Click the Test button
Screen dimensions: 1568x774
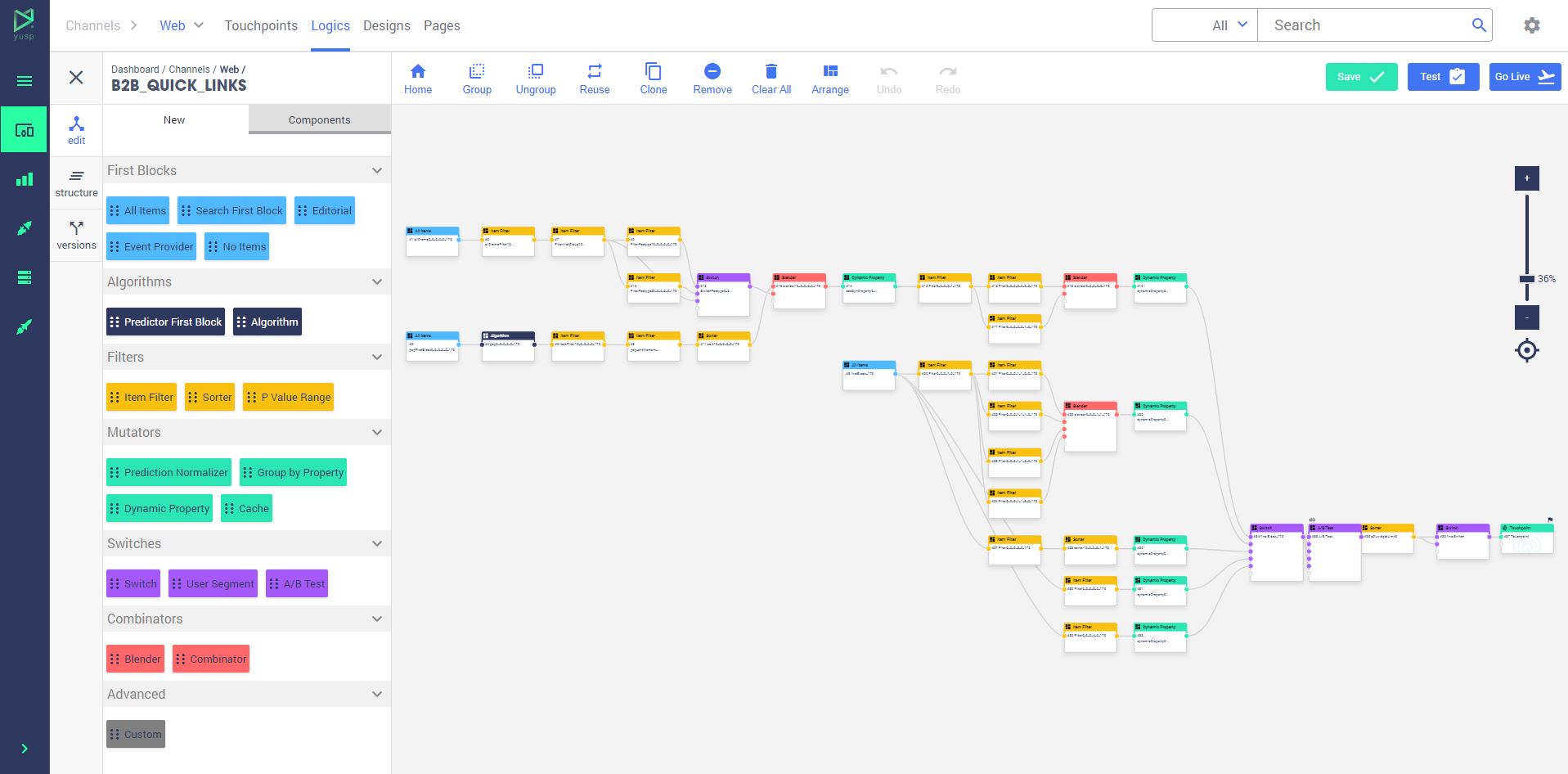(x=1443, y=77)
